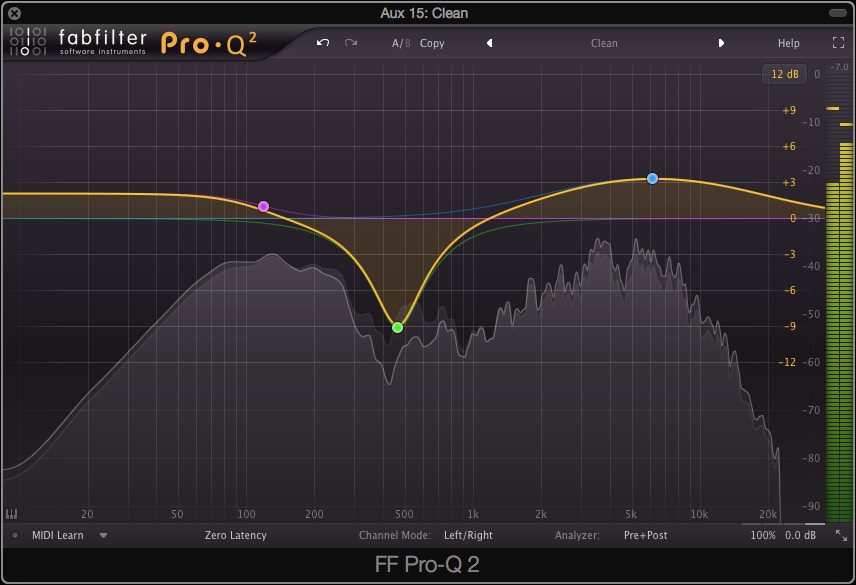
Task: Copy the current state with Copy button
Action: [x=432, y=43]
